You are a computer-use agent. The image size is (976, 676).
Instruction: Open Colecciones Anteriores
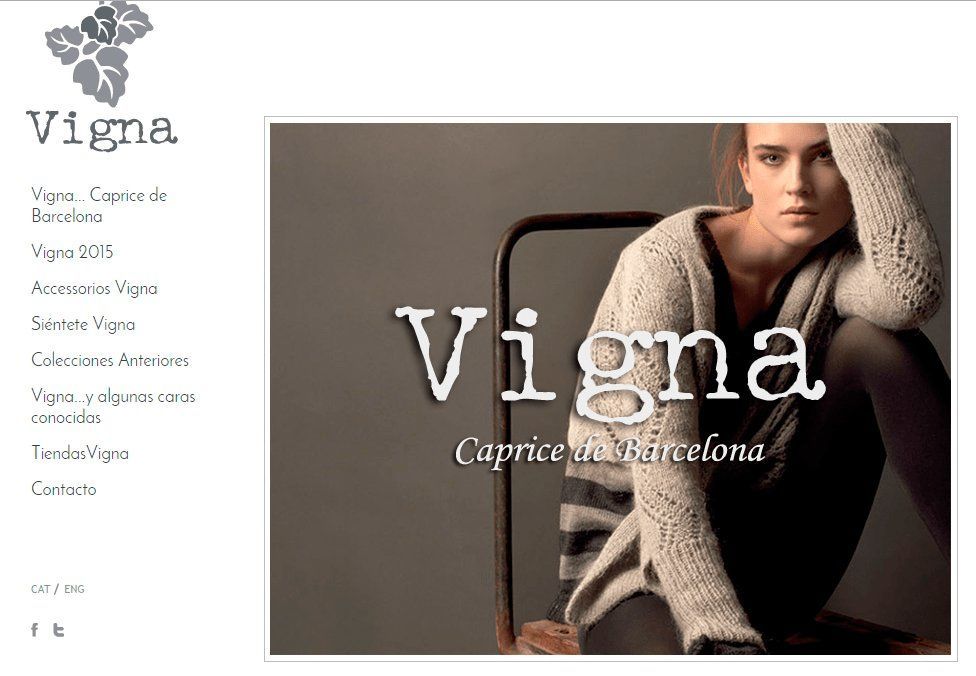110,360
